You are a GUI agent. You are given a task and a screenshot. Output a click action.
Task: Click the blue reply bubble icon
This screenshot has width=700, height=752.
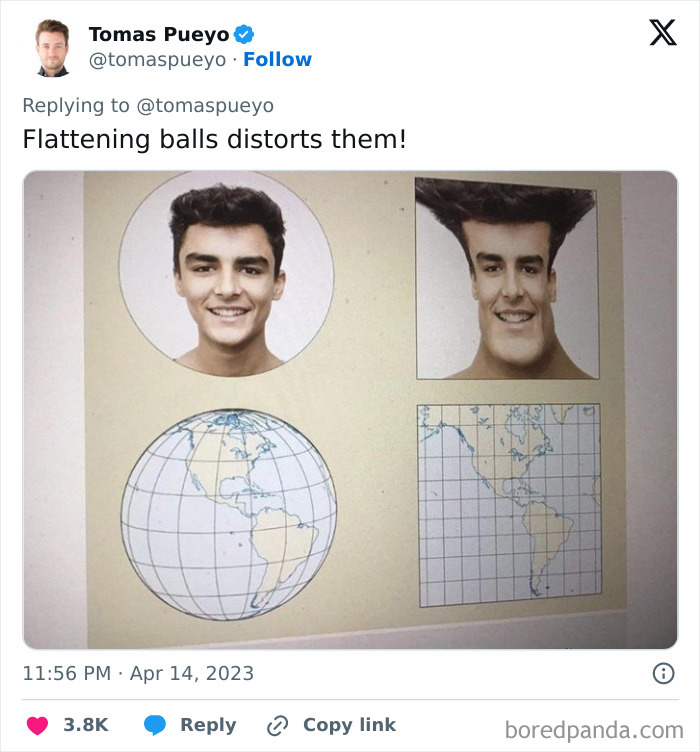pyautogui.click(x=154, y=725)
